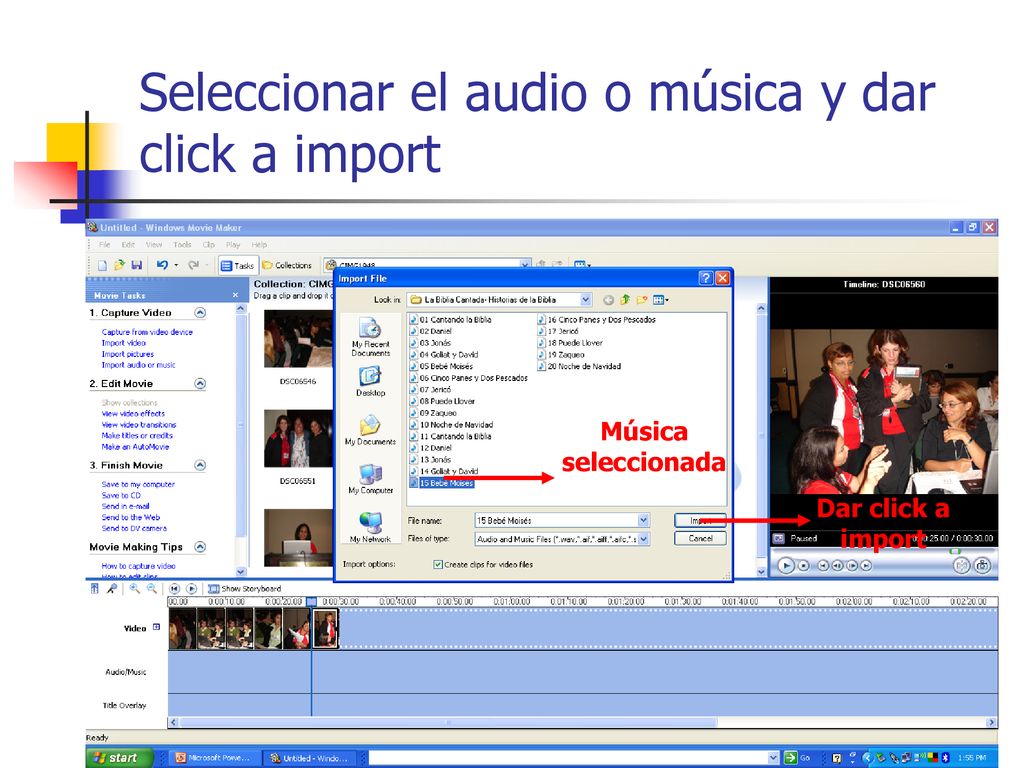Expand the Video track plus icon
Image resolution: width=1024 pixels, height=768 pixels.
156,627
